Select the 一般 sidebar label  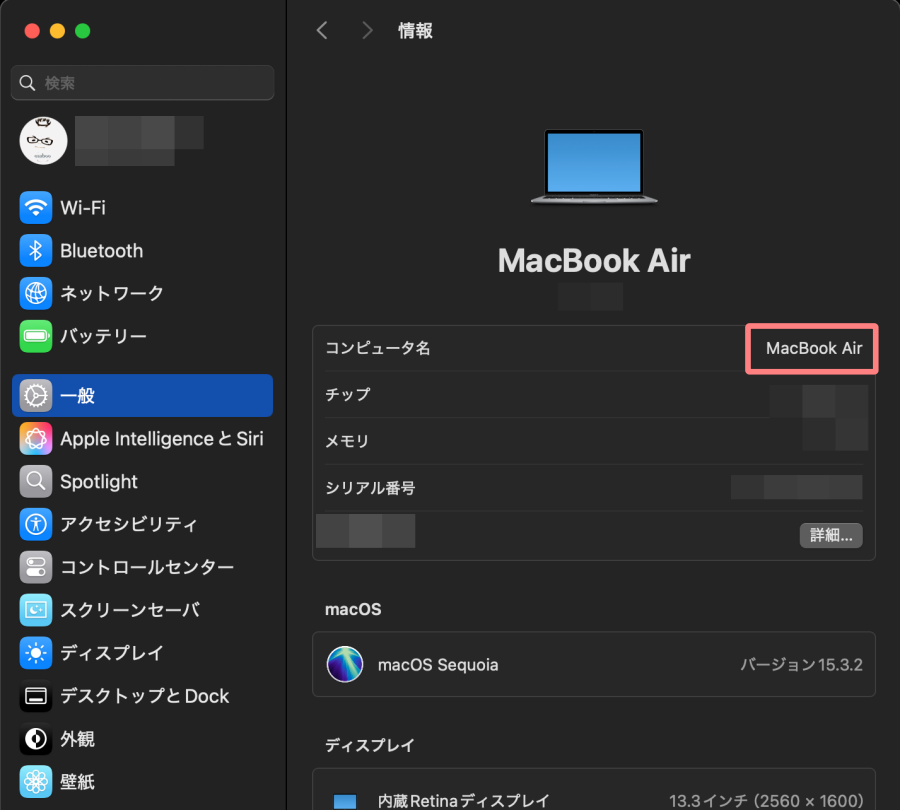coord(77,396)
